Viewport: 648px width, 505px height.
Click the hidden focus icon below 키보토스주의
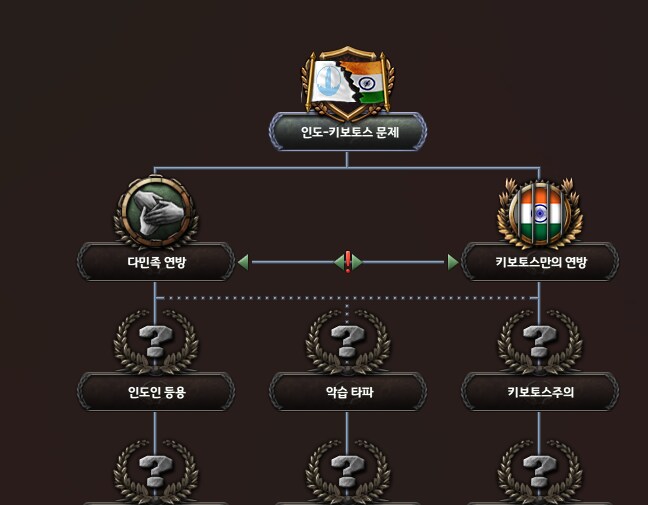tap(540, 472)
